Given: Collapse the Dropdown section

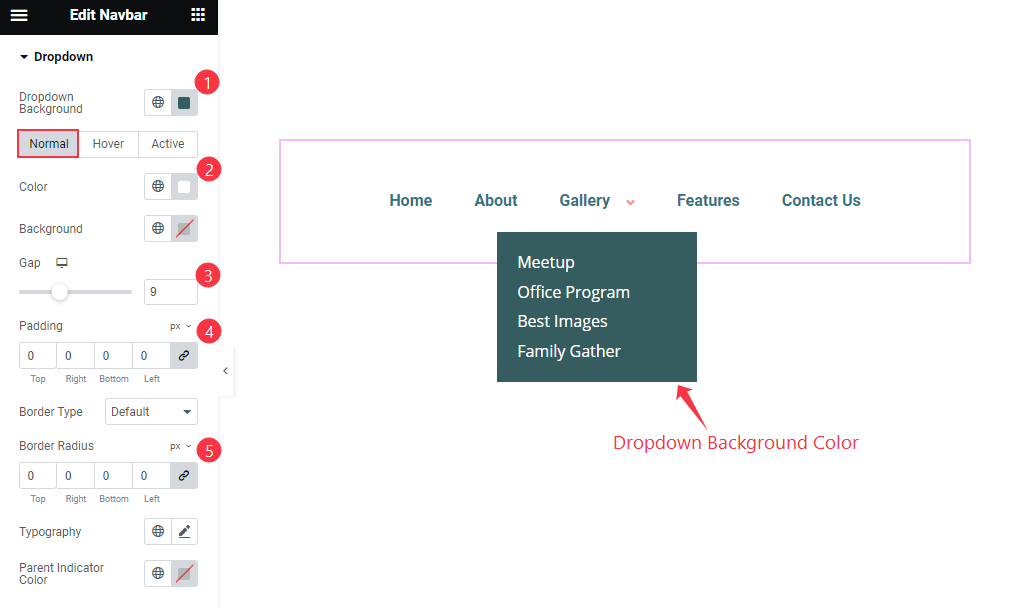Looking at the screenshot, I should click(x=24, y=57).
